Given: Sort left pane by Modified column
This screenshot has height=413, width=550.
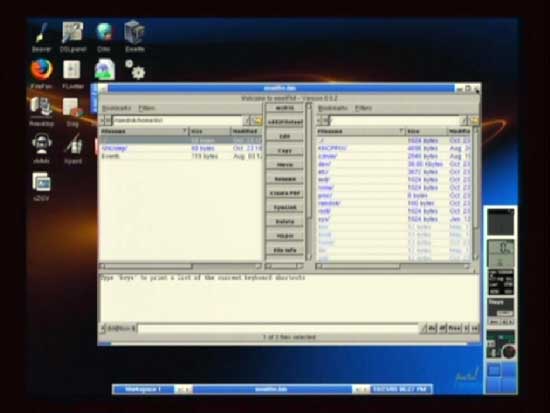Looking at the screenshot, I should tap(247, 131).
